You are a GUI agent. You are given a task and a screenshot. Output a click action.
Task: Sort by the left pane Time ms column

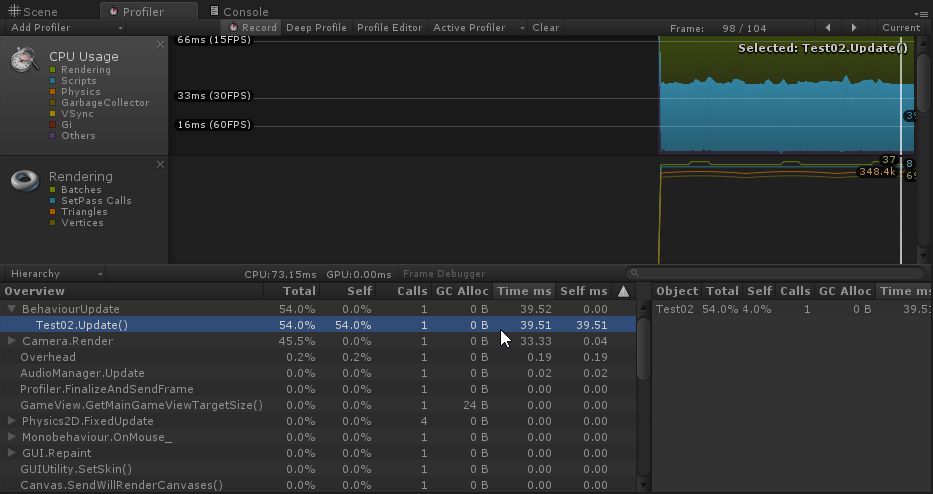(524, 291)
